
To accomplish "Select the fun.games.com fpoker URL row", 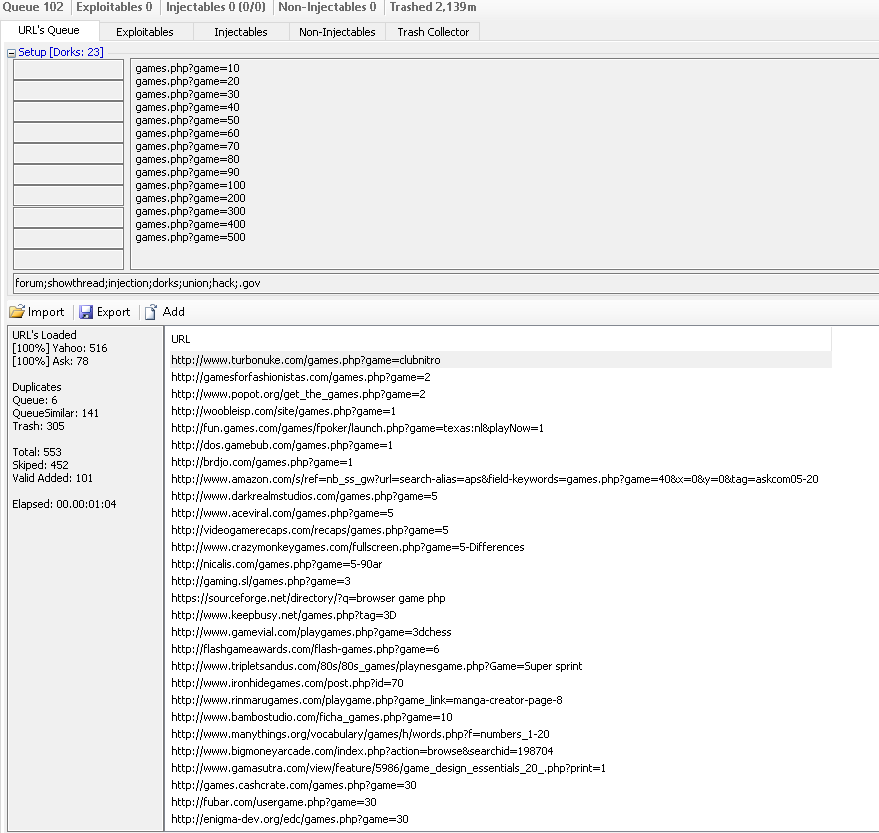I will [x=501, y=428].
